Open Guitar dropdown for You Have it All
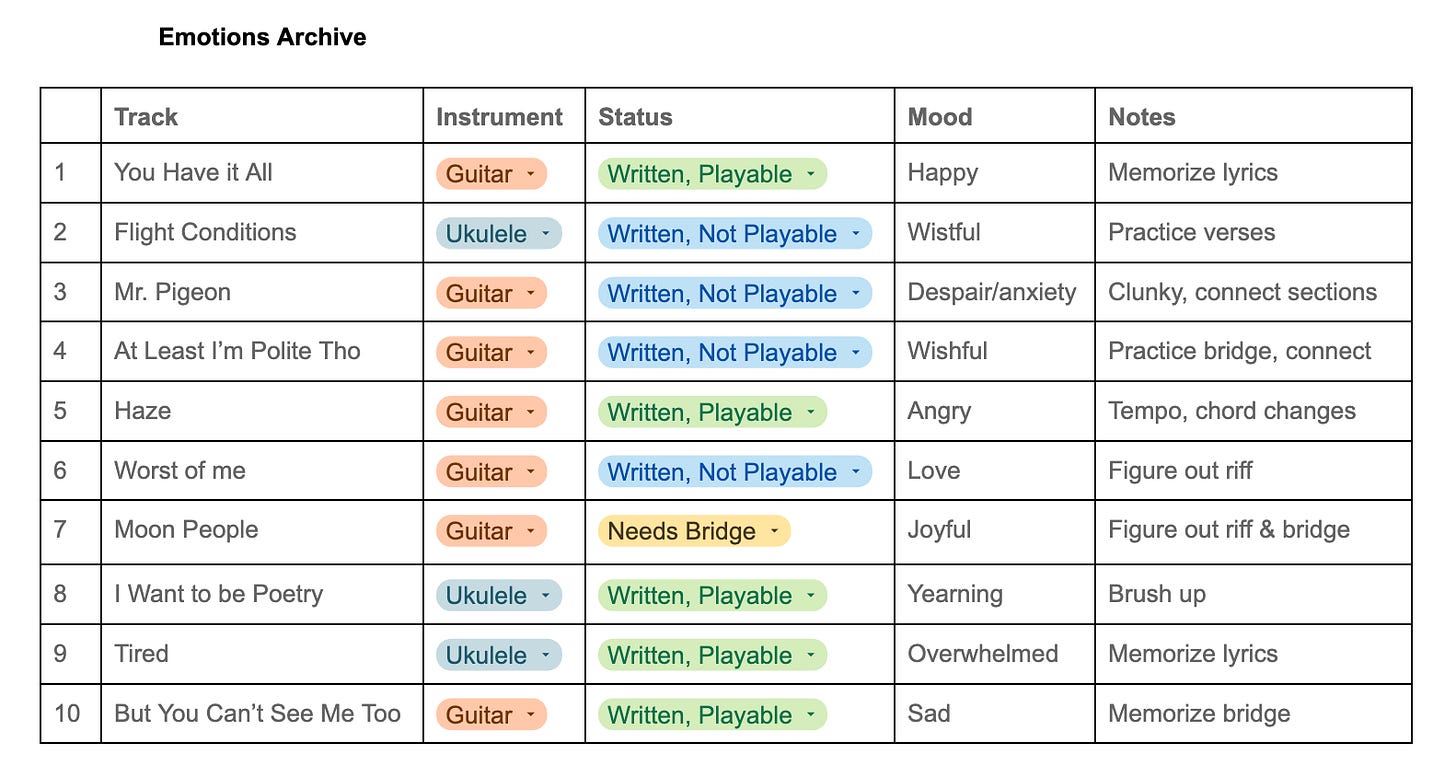This screenshot has height=768, width=1456. click(491, 174)
